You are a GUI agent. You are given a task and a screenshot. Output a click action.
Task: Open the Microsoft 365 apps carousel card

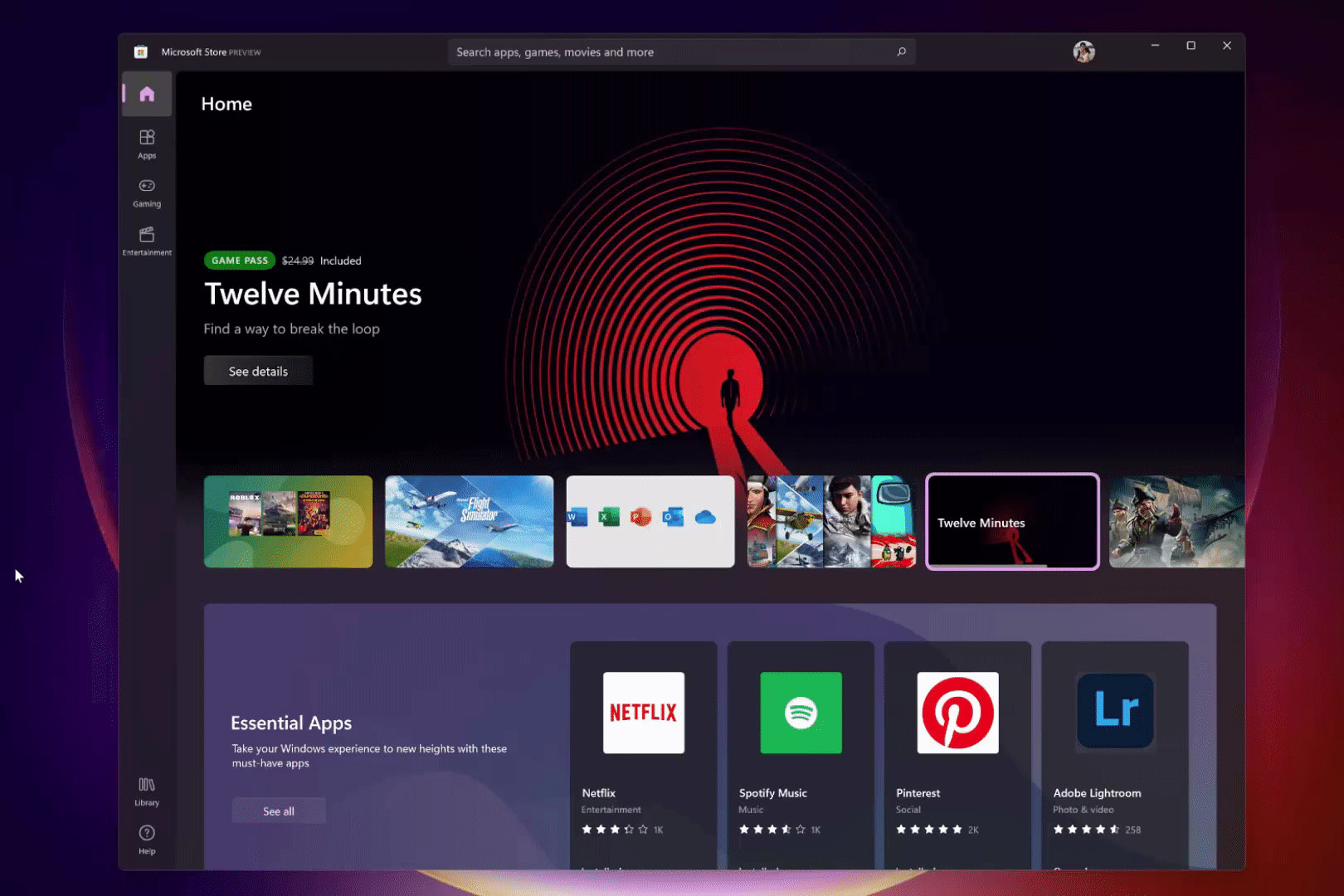point(650,522)
